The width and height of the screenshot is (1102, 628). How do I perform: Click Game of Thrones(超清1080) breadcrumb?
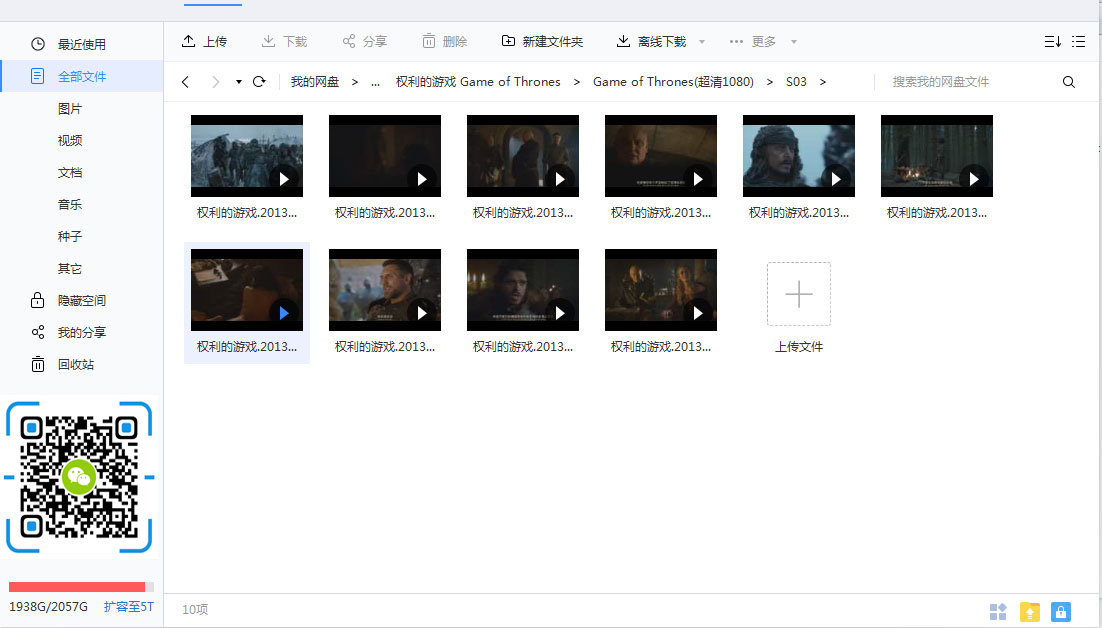point(673,82)
